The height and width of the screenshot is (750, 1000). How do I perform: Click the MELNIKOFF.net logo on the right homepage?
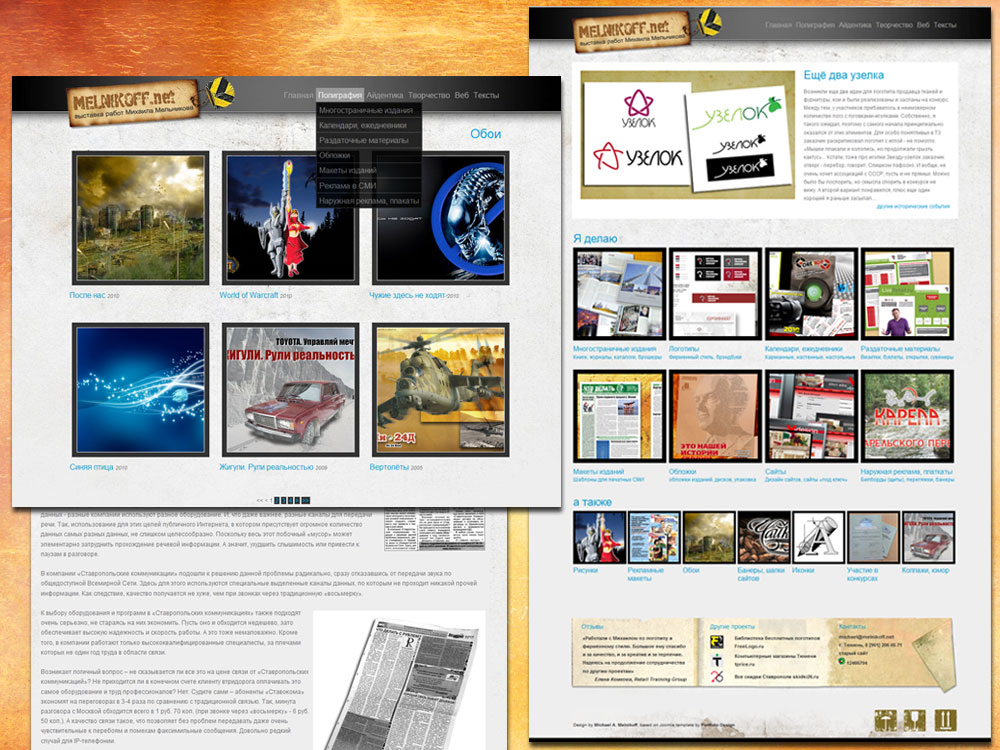point(632,31)
